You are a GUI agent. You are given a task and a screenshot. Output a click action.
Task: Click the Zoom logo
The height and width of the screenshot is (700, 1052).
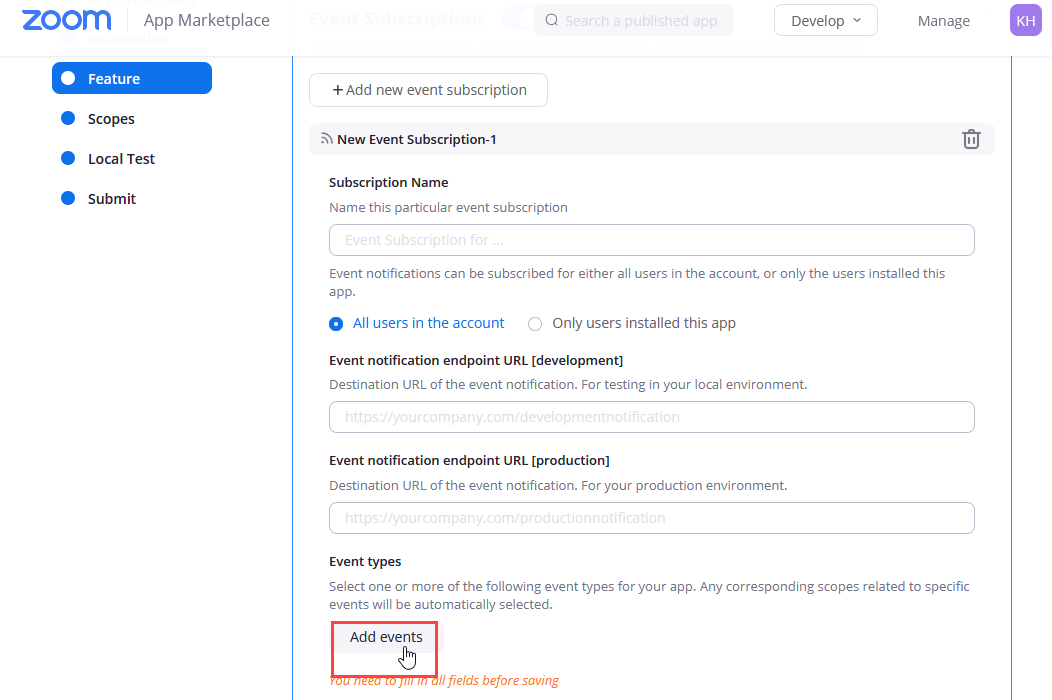(x=66, y=20)
